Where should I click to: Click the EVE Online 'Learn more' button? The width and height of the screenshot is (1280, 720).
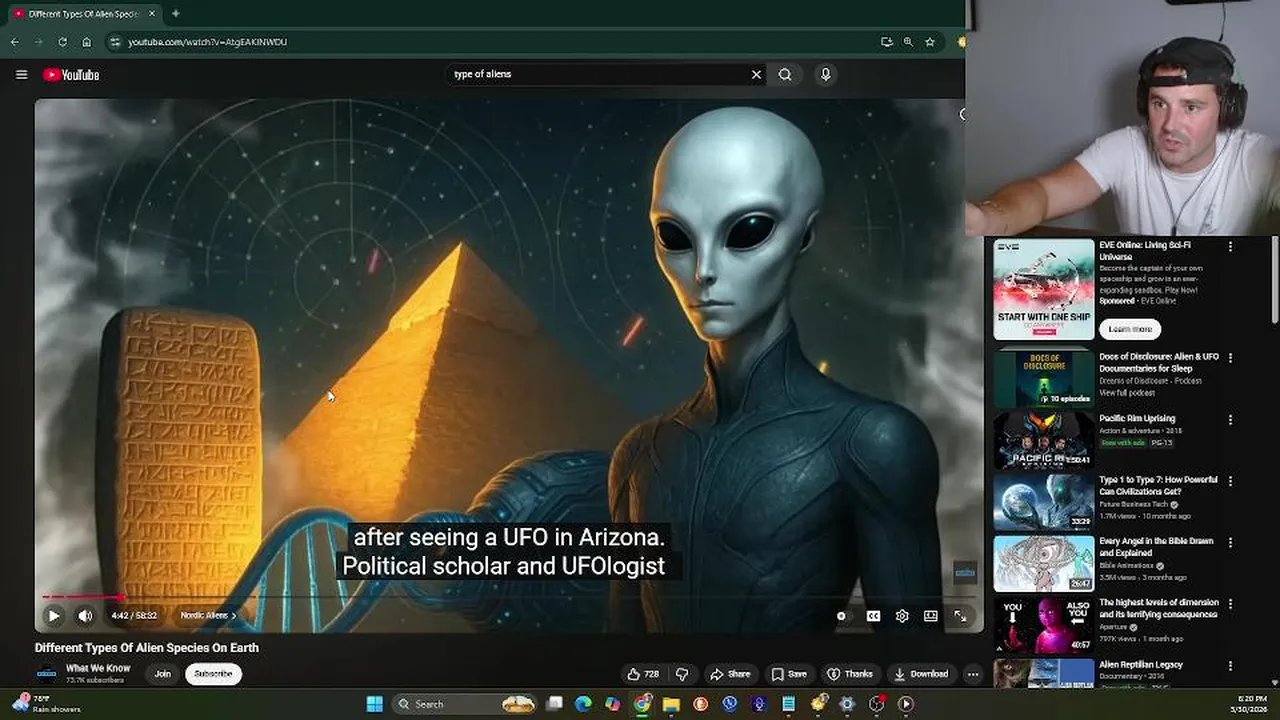1130,329
